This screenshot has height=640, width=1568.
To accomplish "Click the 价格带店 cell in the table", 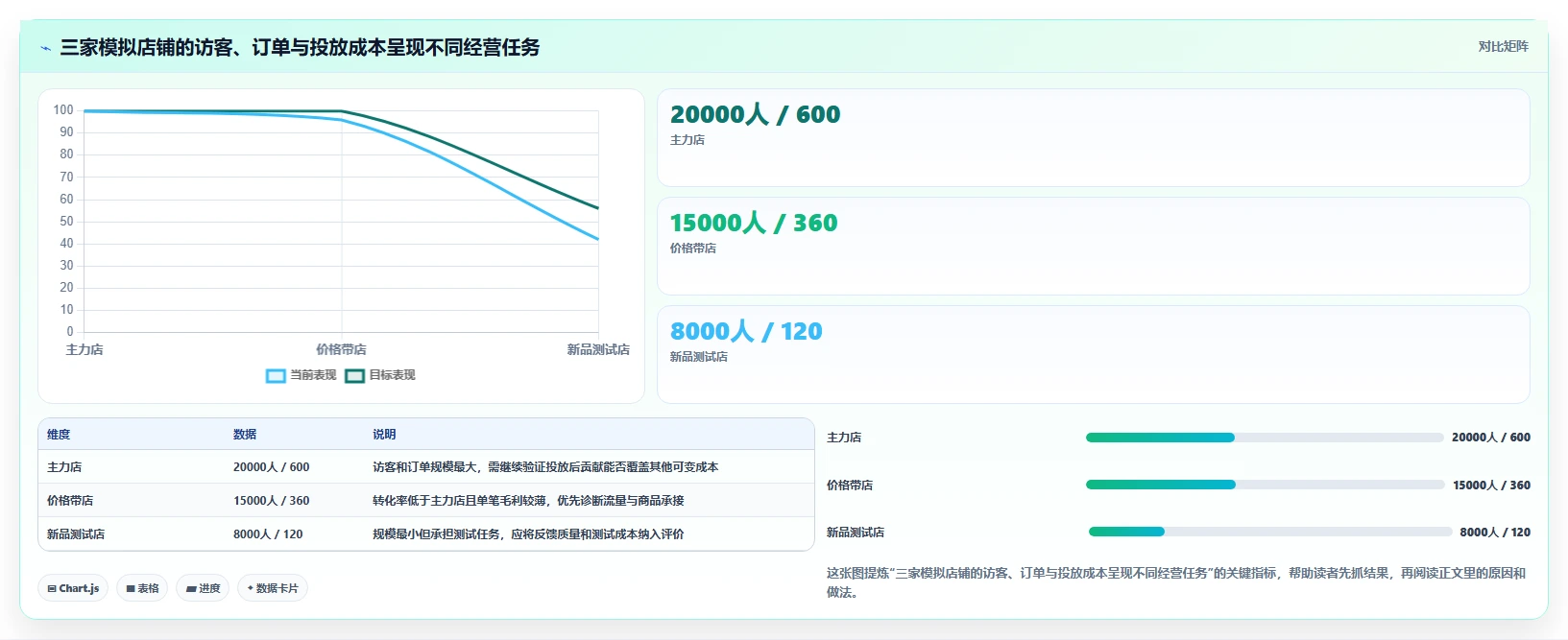I will click(x=70, y=501).
